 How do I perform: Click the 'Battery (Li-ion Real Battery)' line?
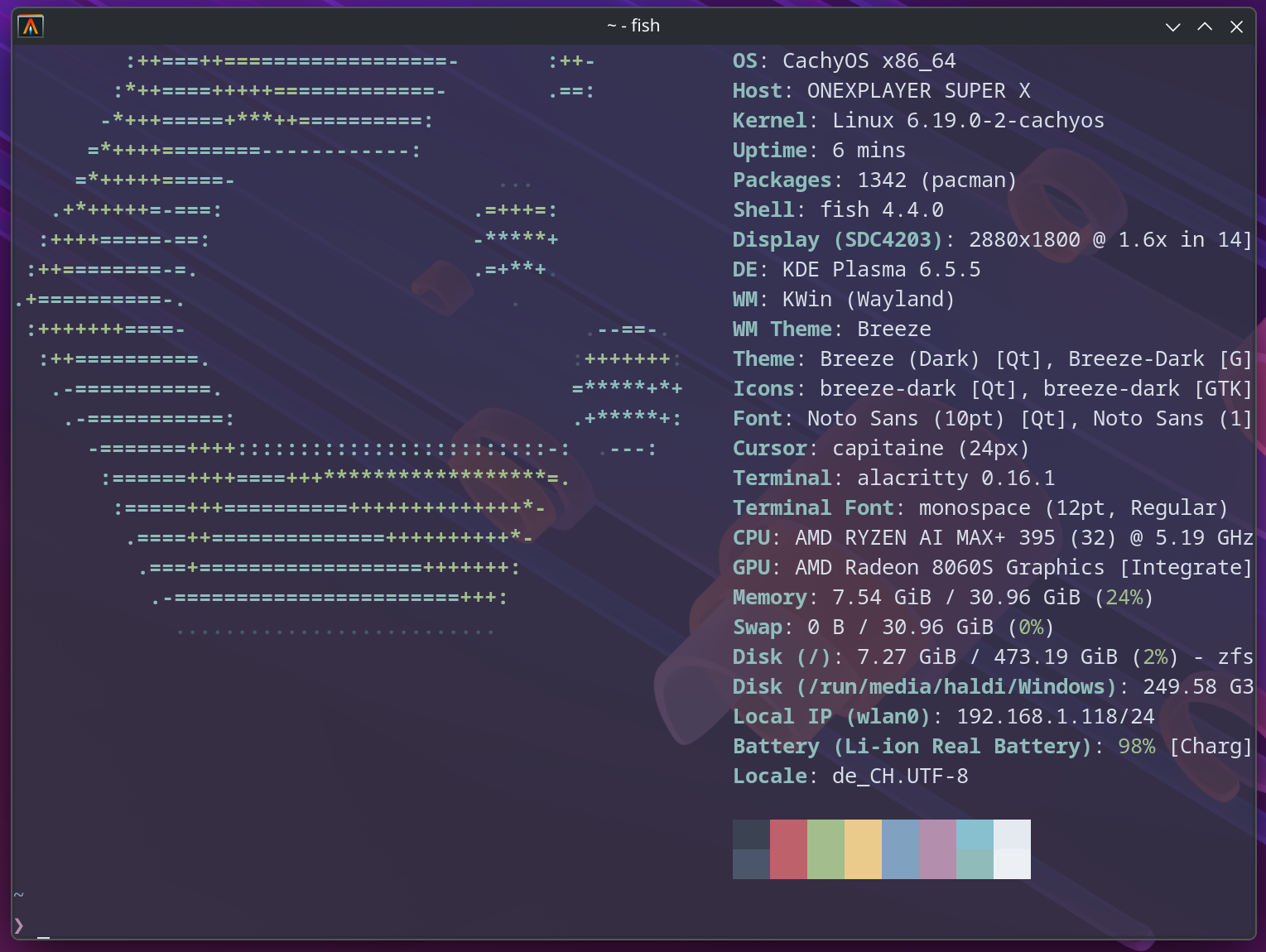[x=993, y=747]
